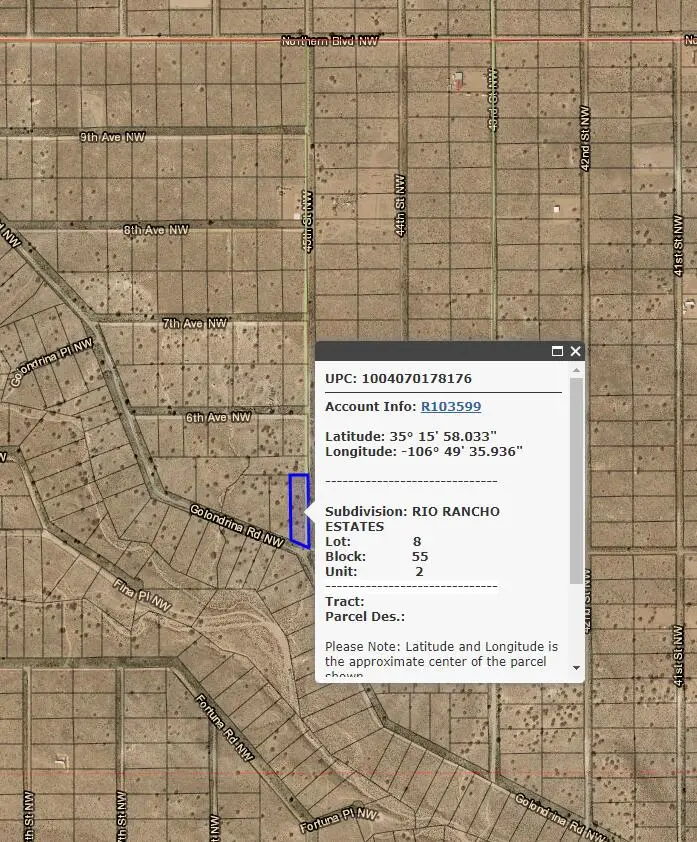Click the Subdivision RIO RANCHO ESTATES text
This screenshot has width=697, height=842.
(412, 518)
